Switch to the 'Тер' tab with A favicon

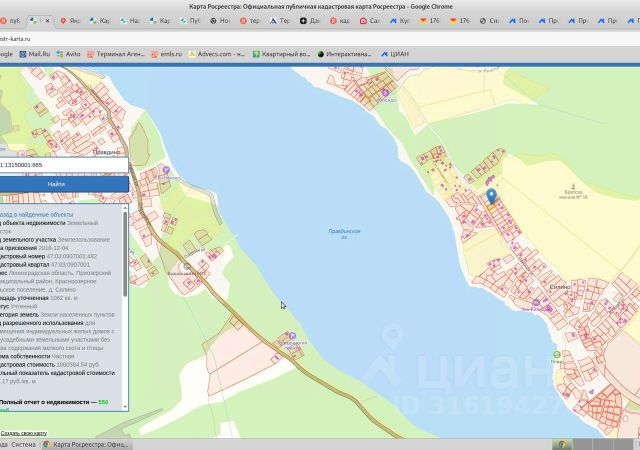280,20
